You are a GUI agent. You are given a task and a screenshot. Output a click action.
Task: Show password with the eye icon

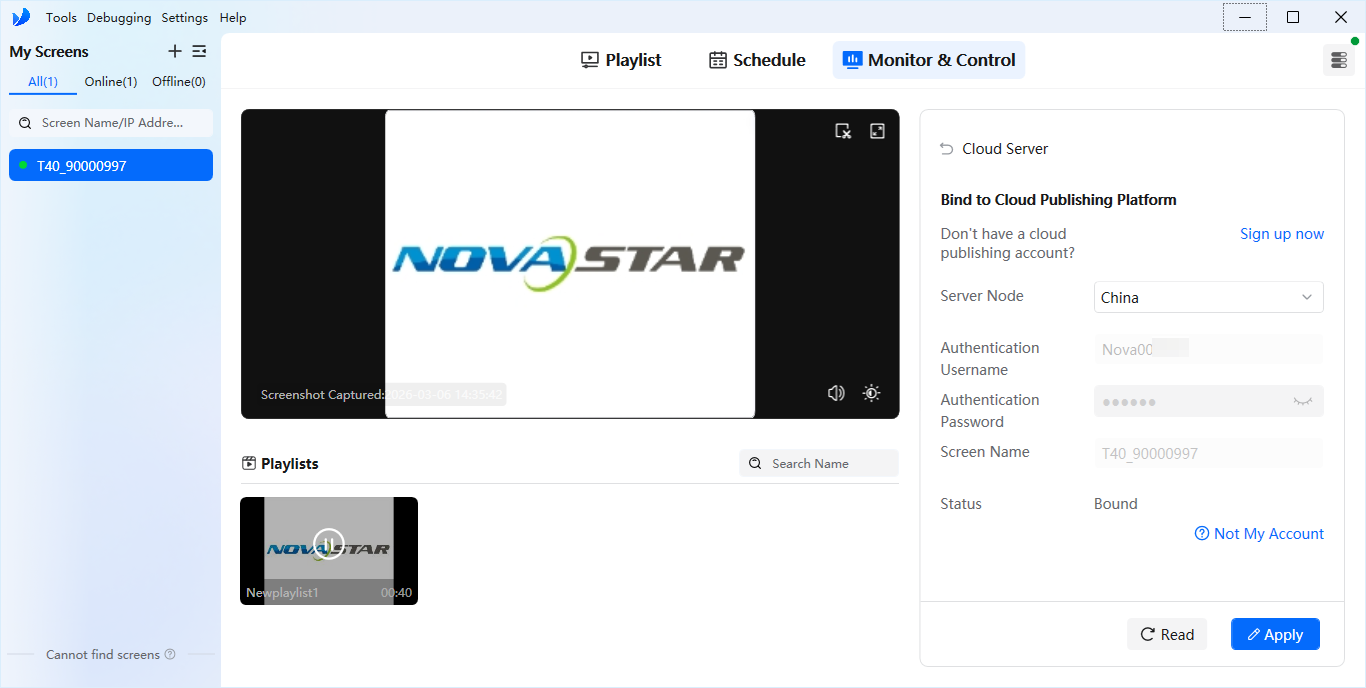[1302, 401]
